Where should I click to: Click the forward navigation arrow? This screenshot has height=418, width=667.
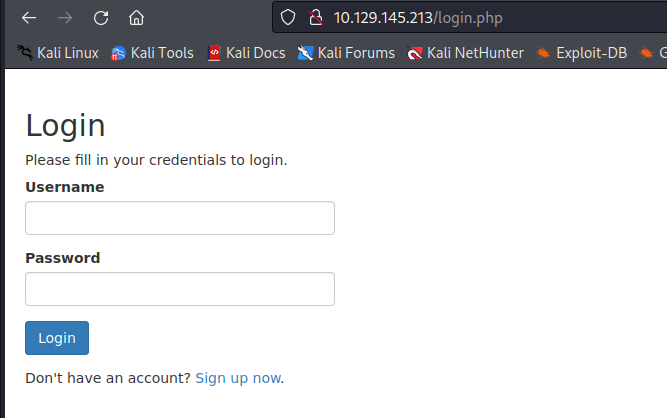point(65,18)
